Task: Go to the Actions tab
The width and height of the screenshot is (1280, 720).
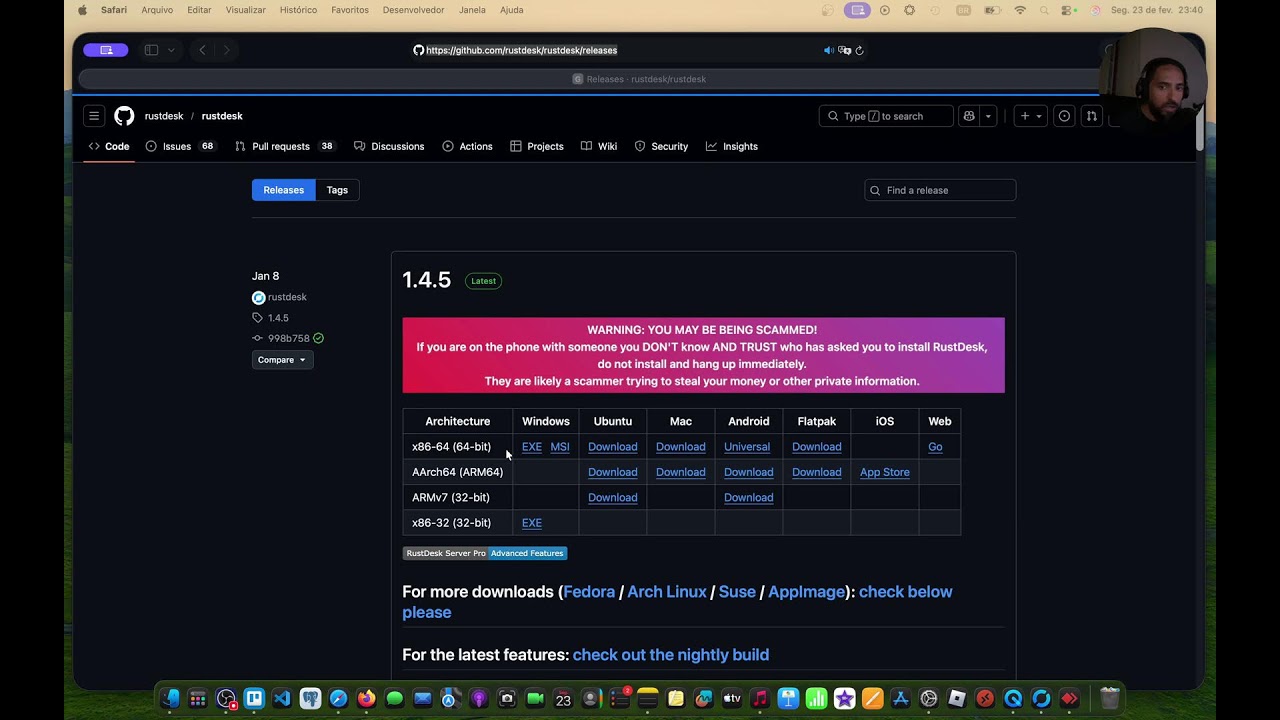Action: (x=467, y=146)
